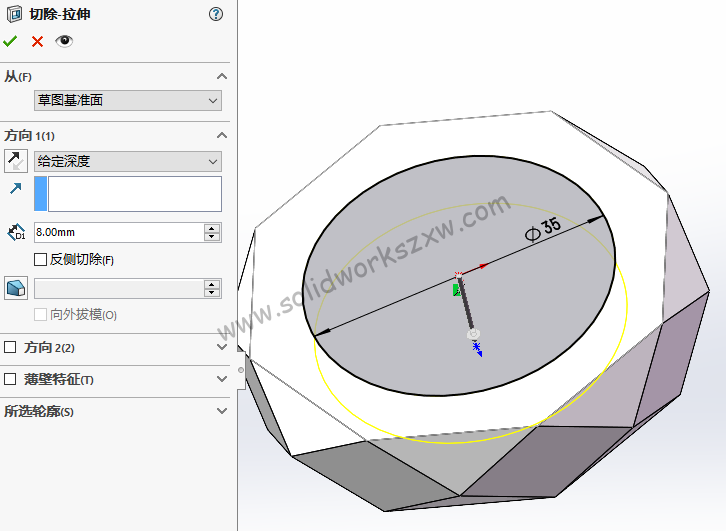
Task: Click the panel collapse handle on divider
Action: point(241,370)
